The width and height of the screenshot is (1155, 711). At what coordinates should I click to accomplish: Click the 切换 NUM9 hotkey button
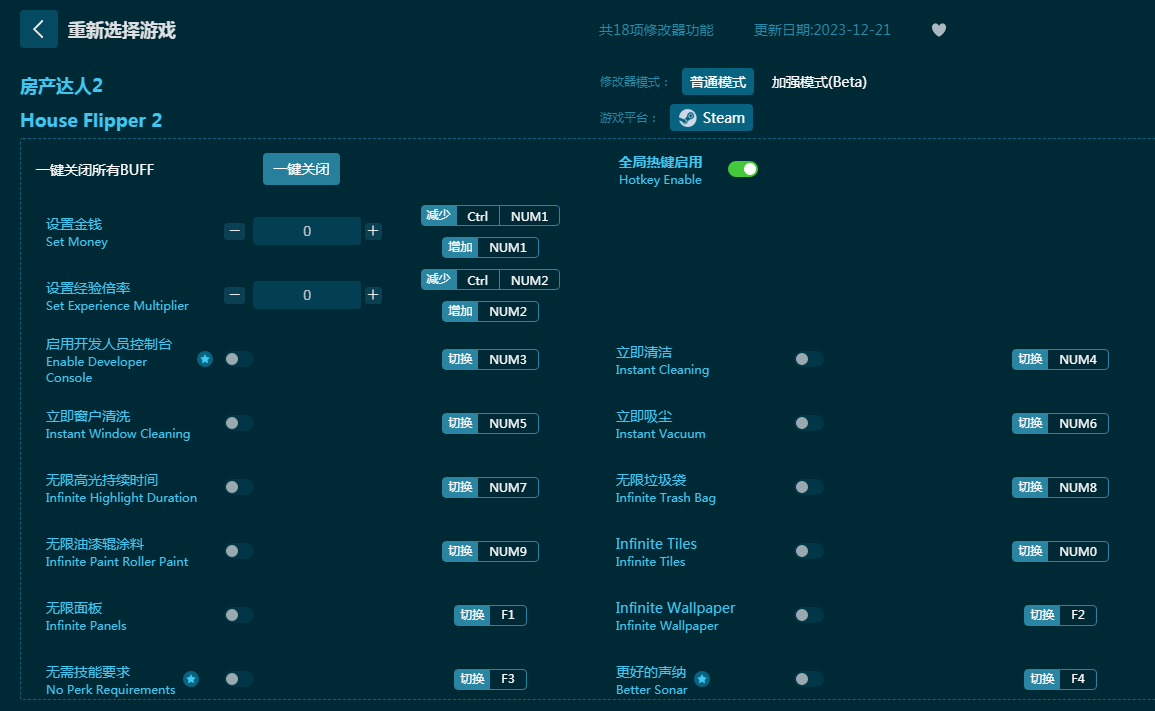pos(490,552)
